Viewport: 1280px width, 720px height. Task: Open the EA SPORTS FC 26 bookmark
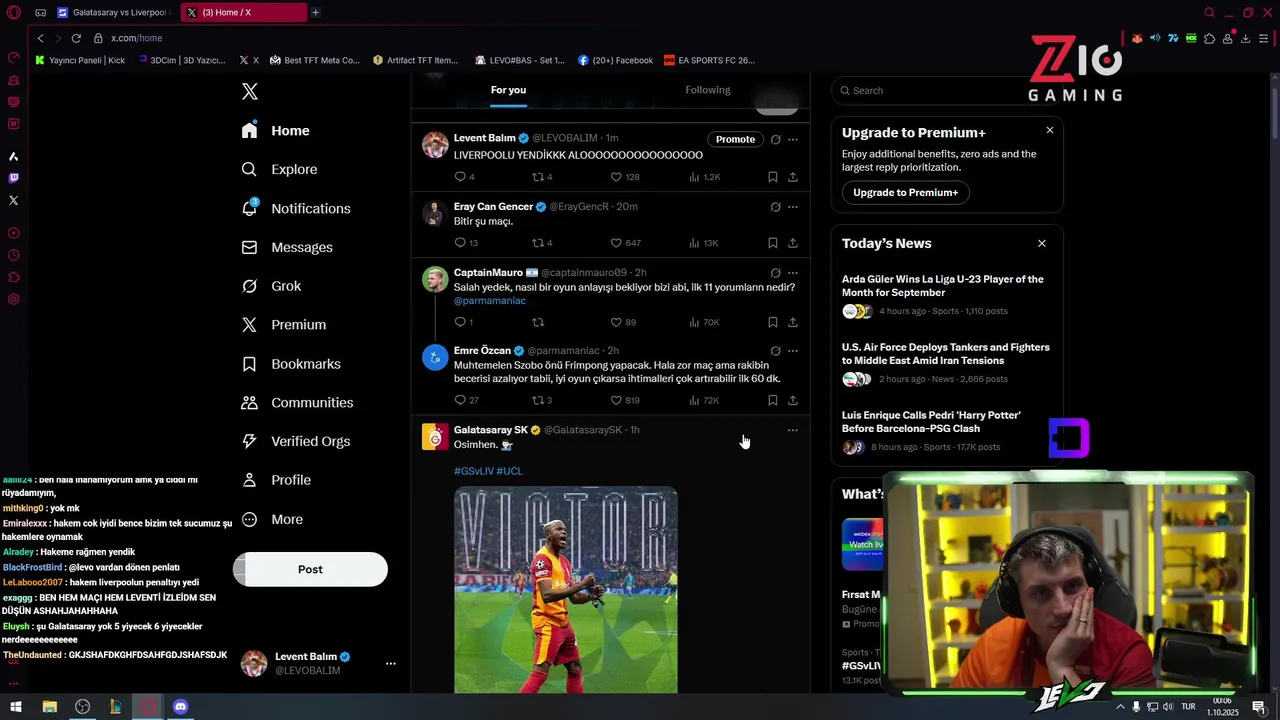pyautogui.click(x=709, y=60)
